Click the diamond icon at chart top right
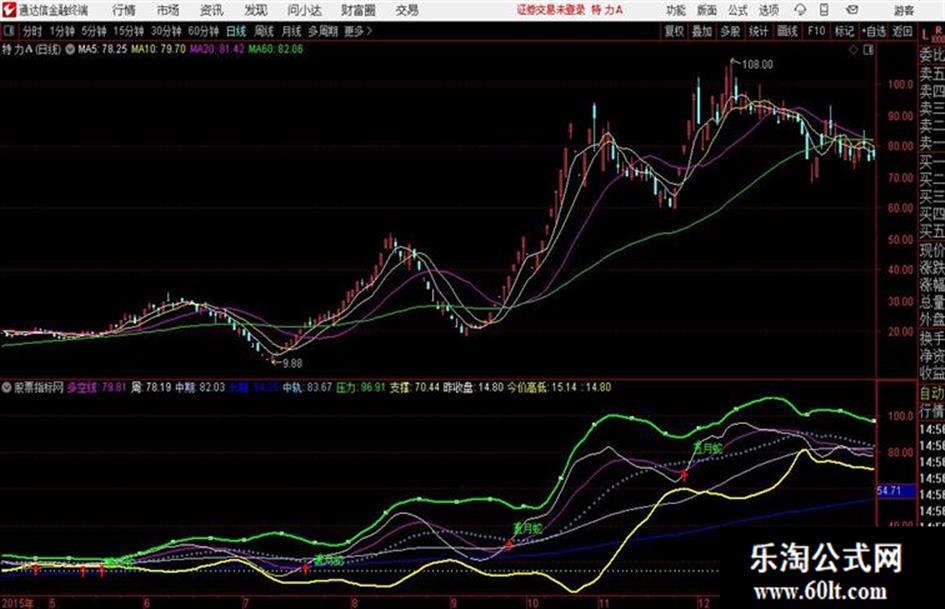Image resolution: width=945 pixels, height=609 pixels. pyautogui.click(x=853, y=50)
